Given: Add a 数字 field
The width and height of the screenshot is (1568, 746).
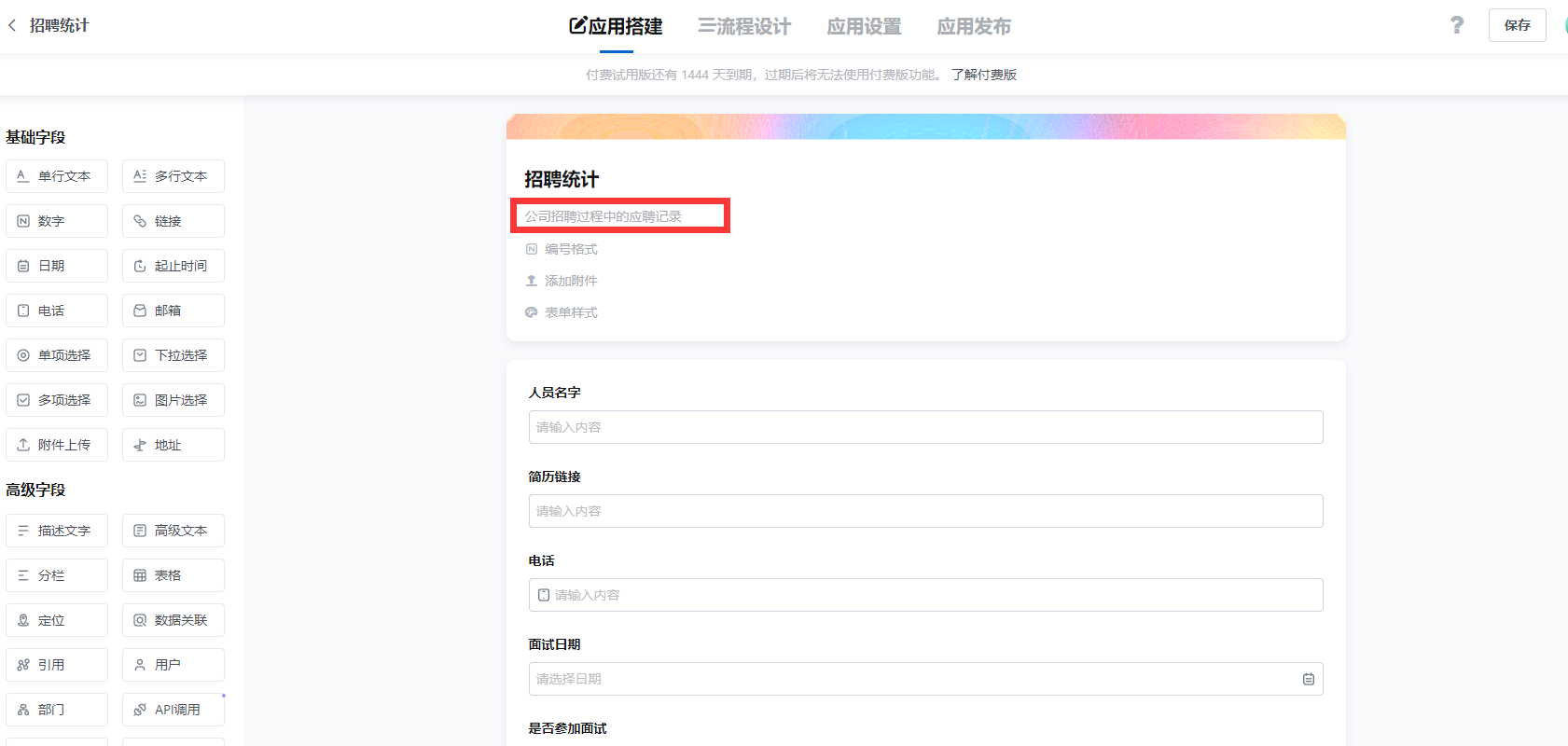Looking at the screenshot, I should [x=57, y=221].
